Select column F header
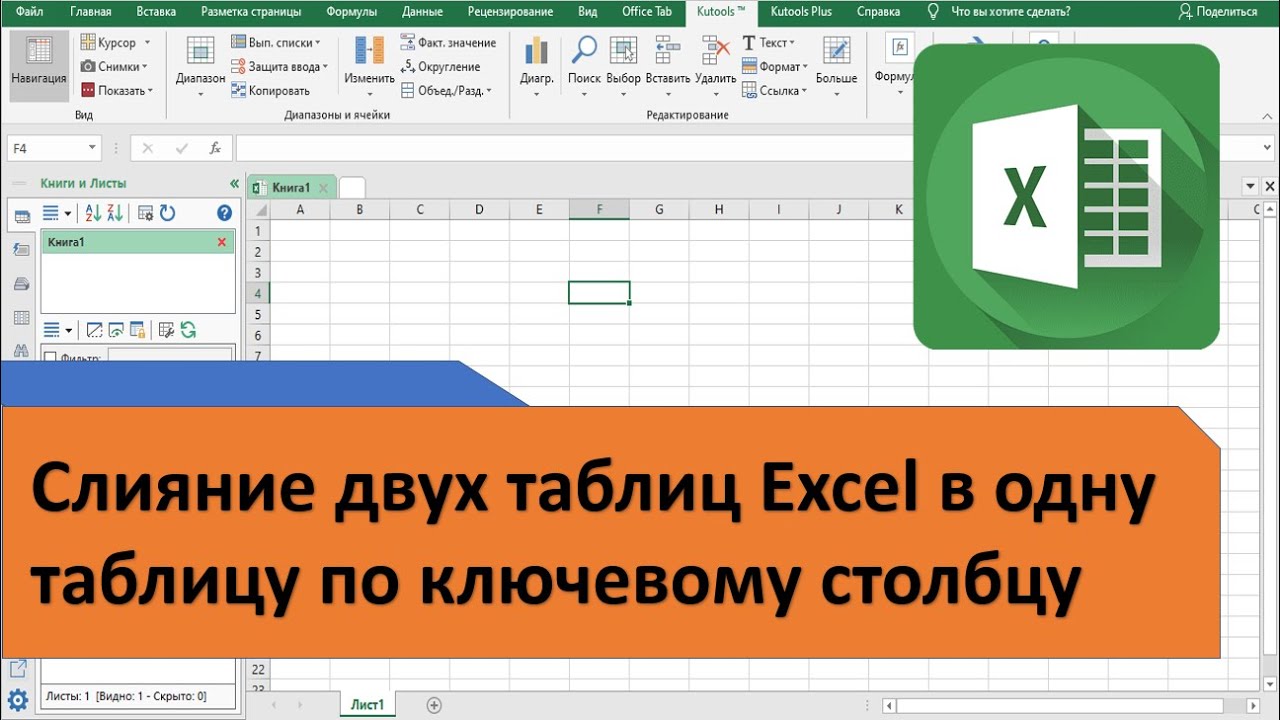 point(599,209)
